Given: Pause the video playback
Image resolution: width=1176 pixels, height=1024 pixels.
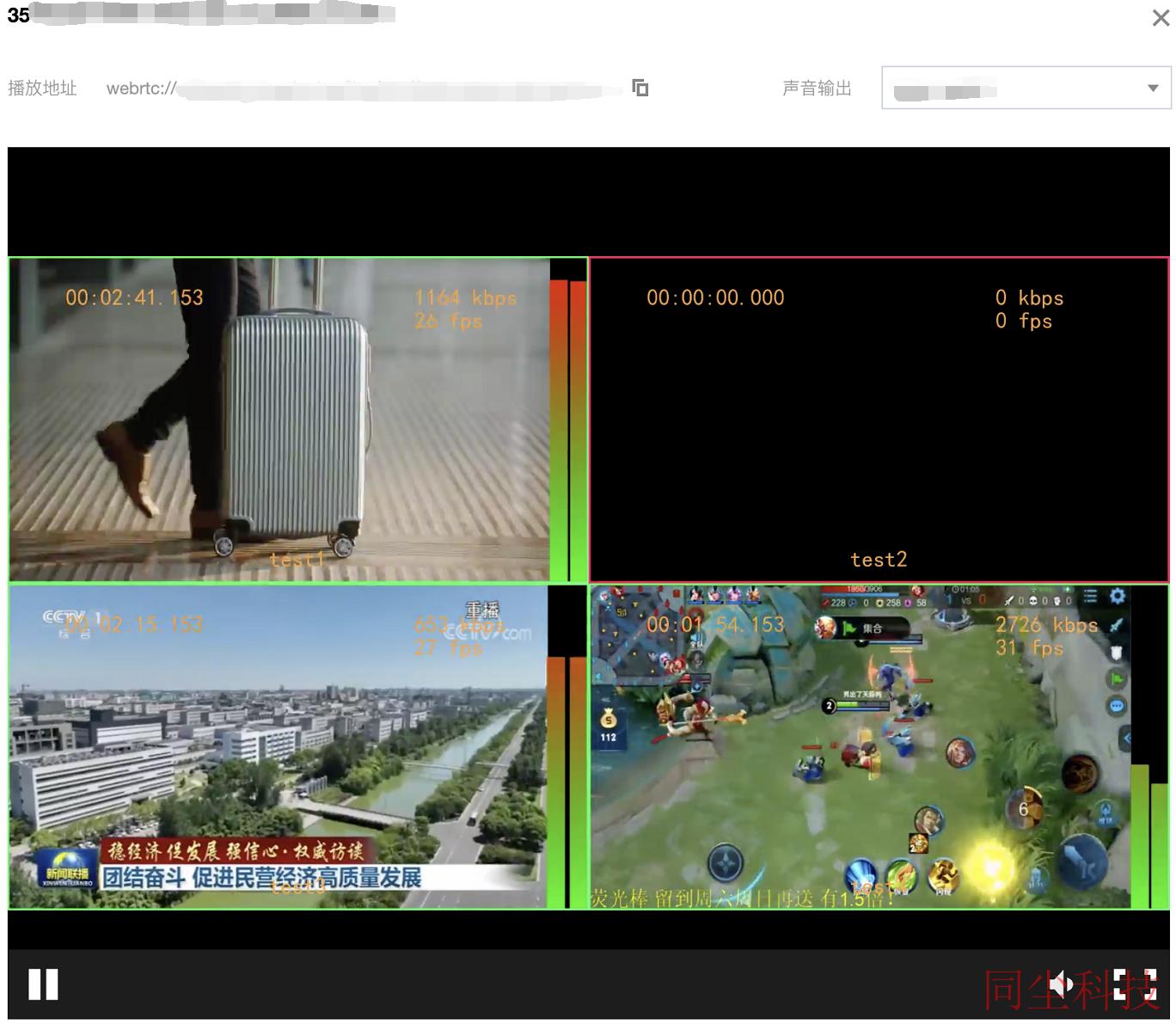Looking at the screenshot, I should 43,984.
